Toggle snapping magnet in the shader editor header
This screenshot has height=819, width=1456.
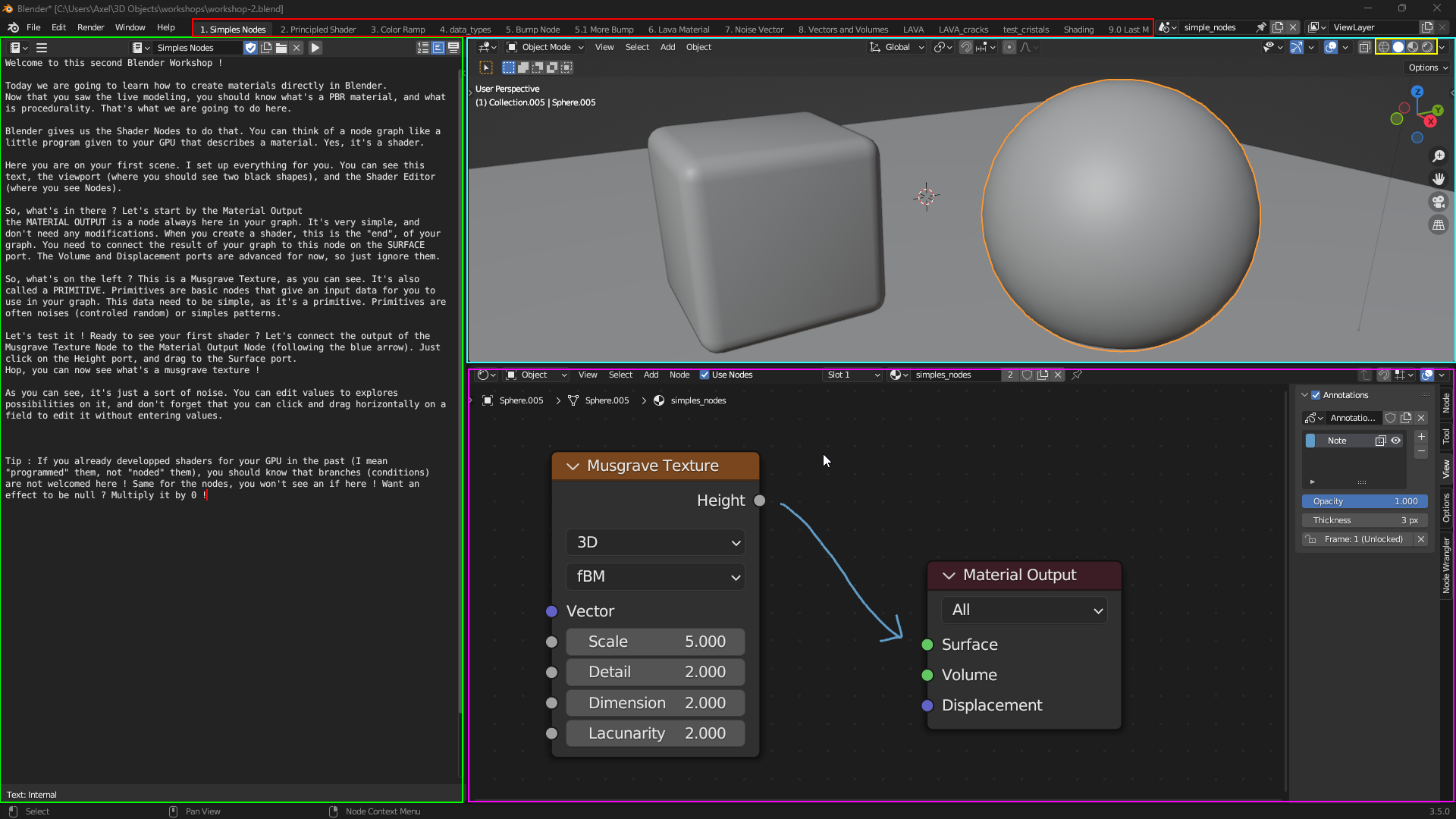click(1385, 375)
